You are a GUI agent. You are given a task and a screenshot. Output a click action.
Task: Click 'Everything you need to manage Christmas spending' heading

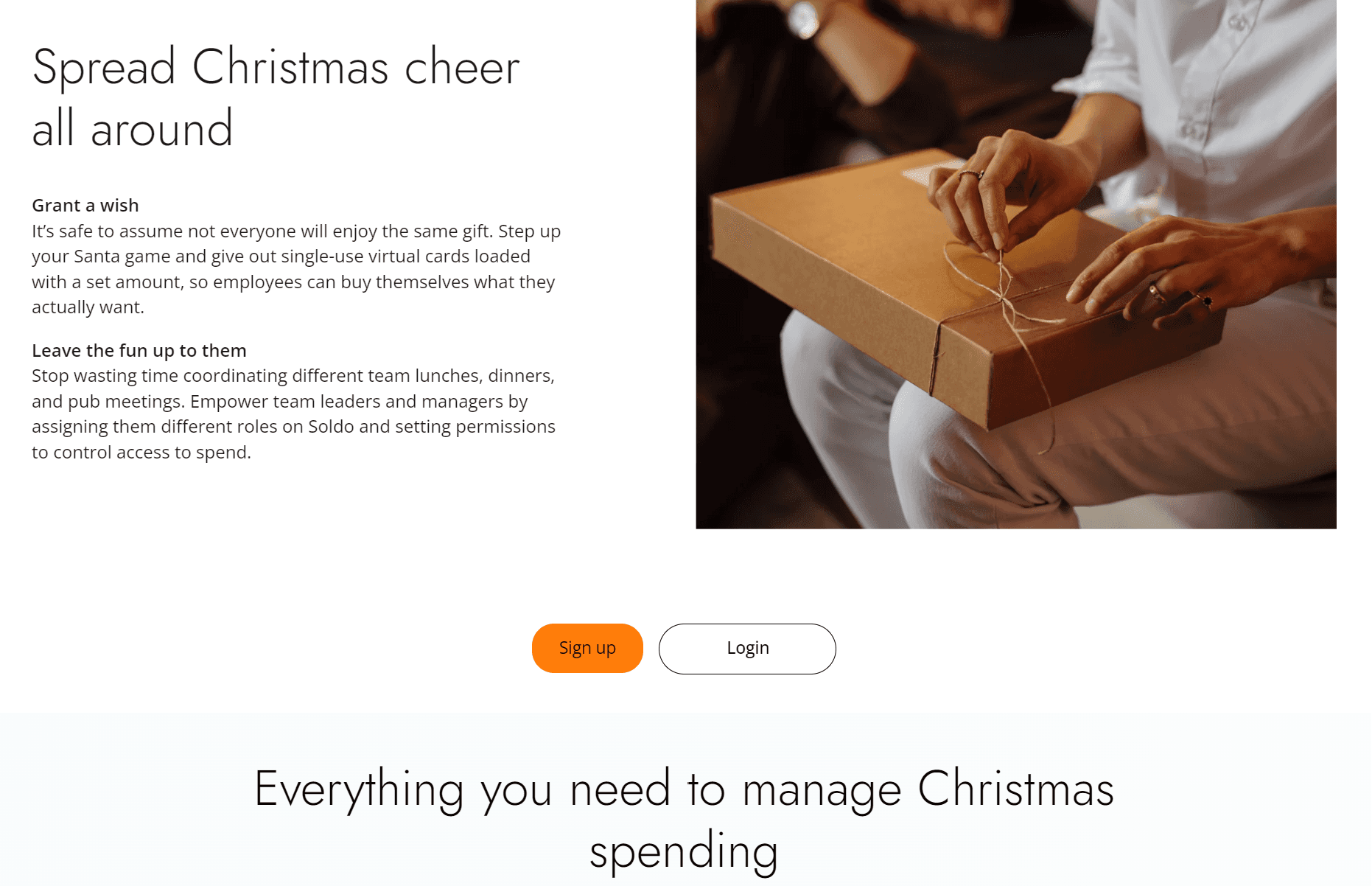pyautogui.click(x=684, y=820)
